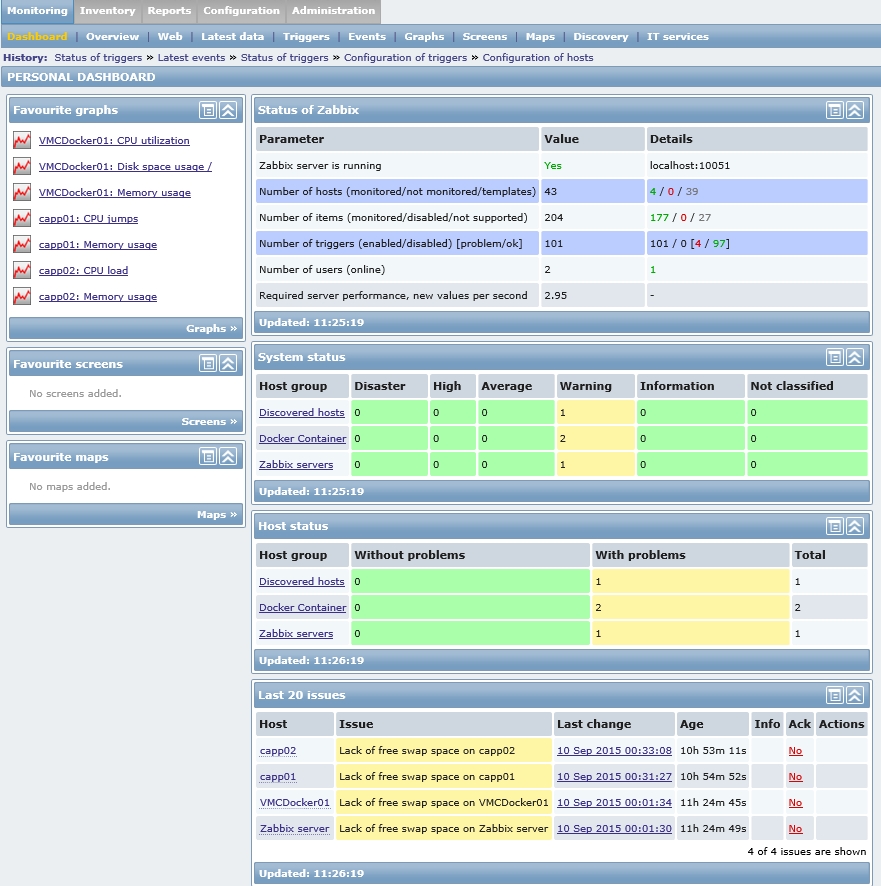Viewport: 881px width, 886px height.
Task: Click graph icon beside capp01: CPU jumps
Action: 22,218
